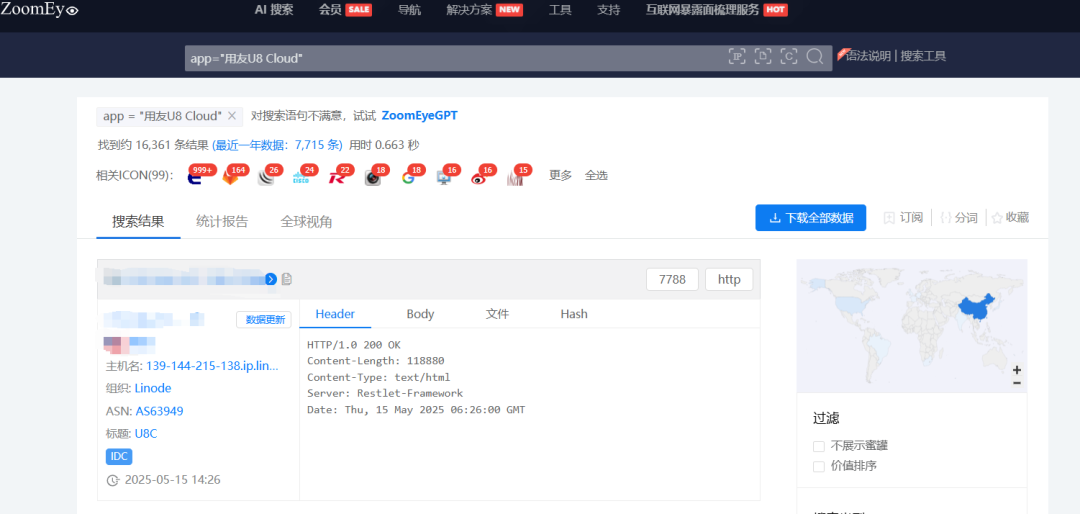This screenshot has width=1080, height=514.
Task: Click 收藏 favorite star button
Action: pyautogui.click(x=1010, y=218)
